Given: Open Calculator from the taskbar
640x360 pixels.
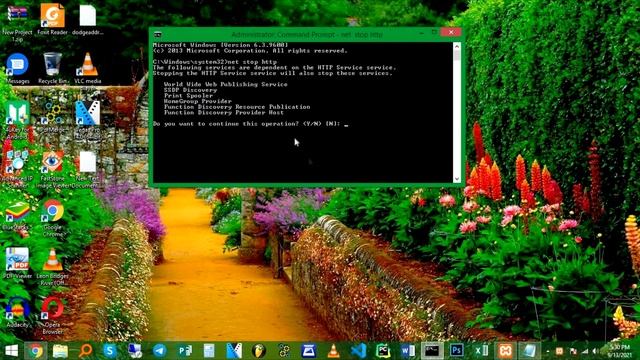Looking at the screenshot, I should point(209,351).
